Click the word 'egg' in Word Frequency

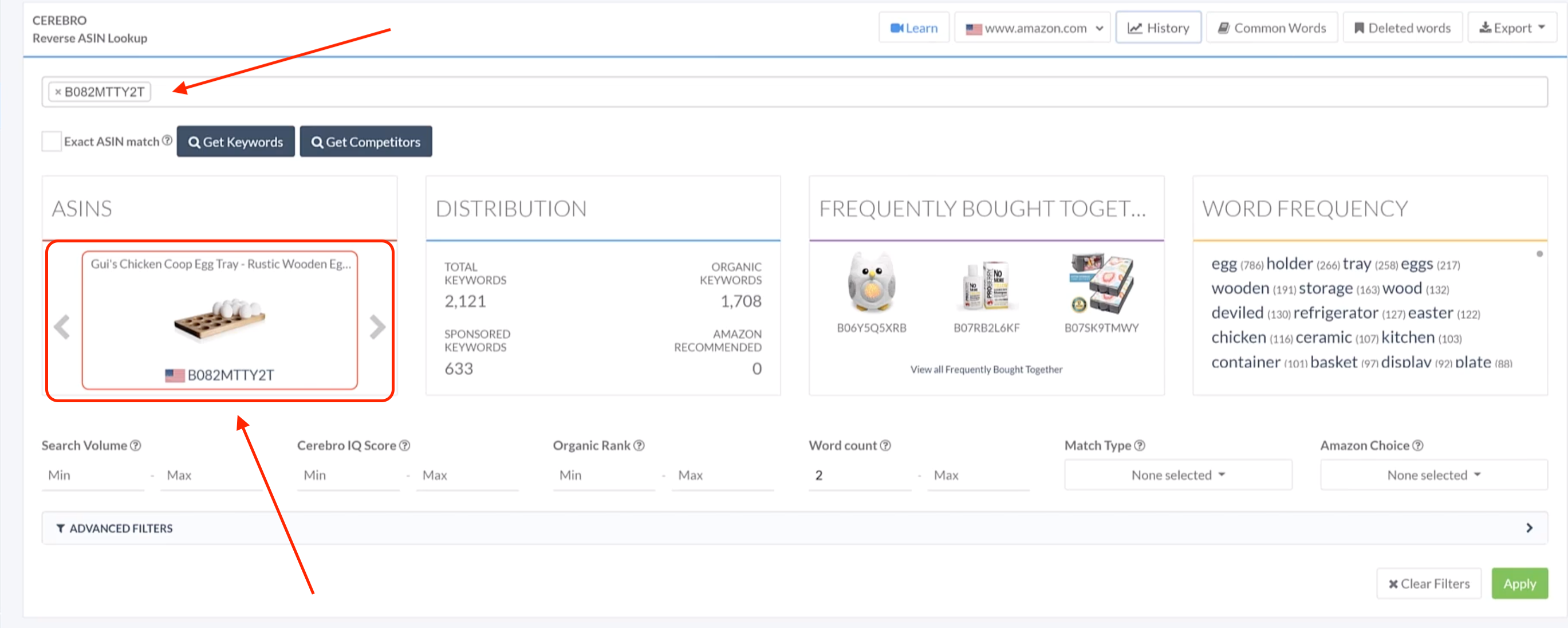click(x=1223, y=264)
